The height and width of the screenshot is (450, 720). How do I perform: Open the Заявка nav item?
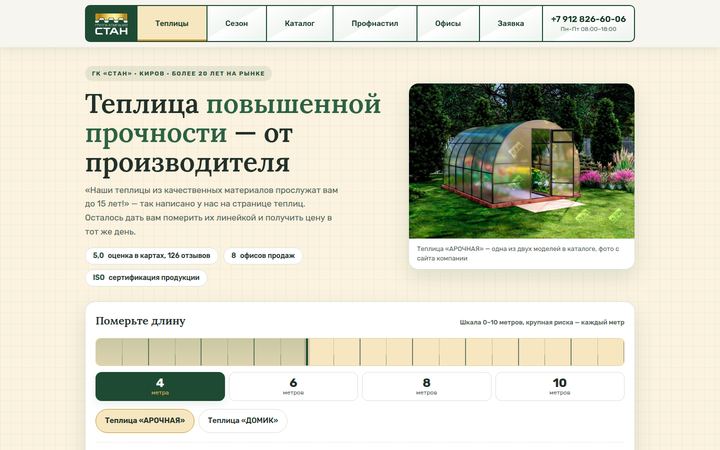point(511,23)
